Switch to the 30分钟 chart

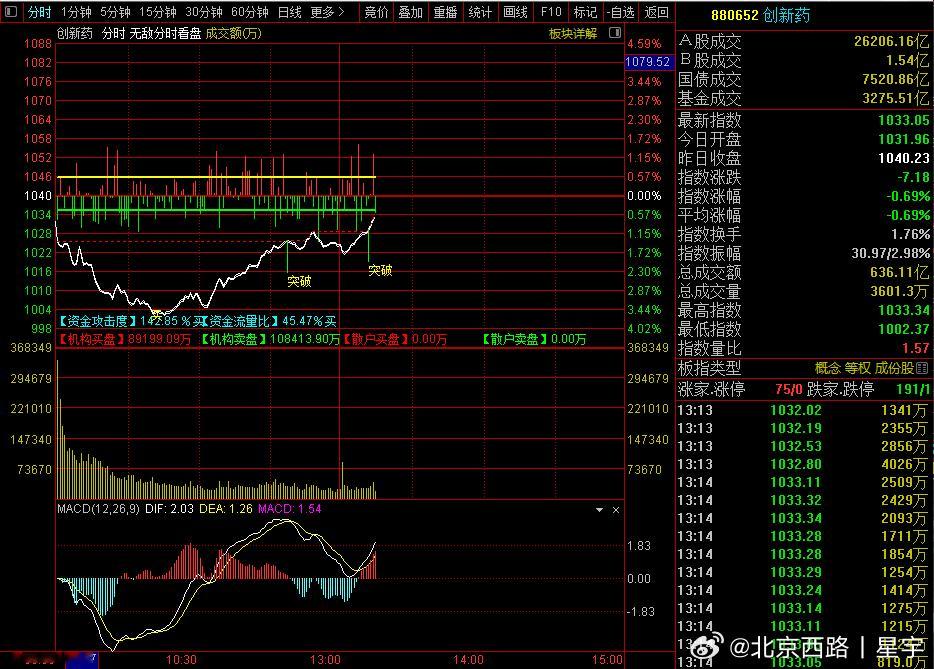204,12
